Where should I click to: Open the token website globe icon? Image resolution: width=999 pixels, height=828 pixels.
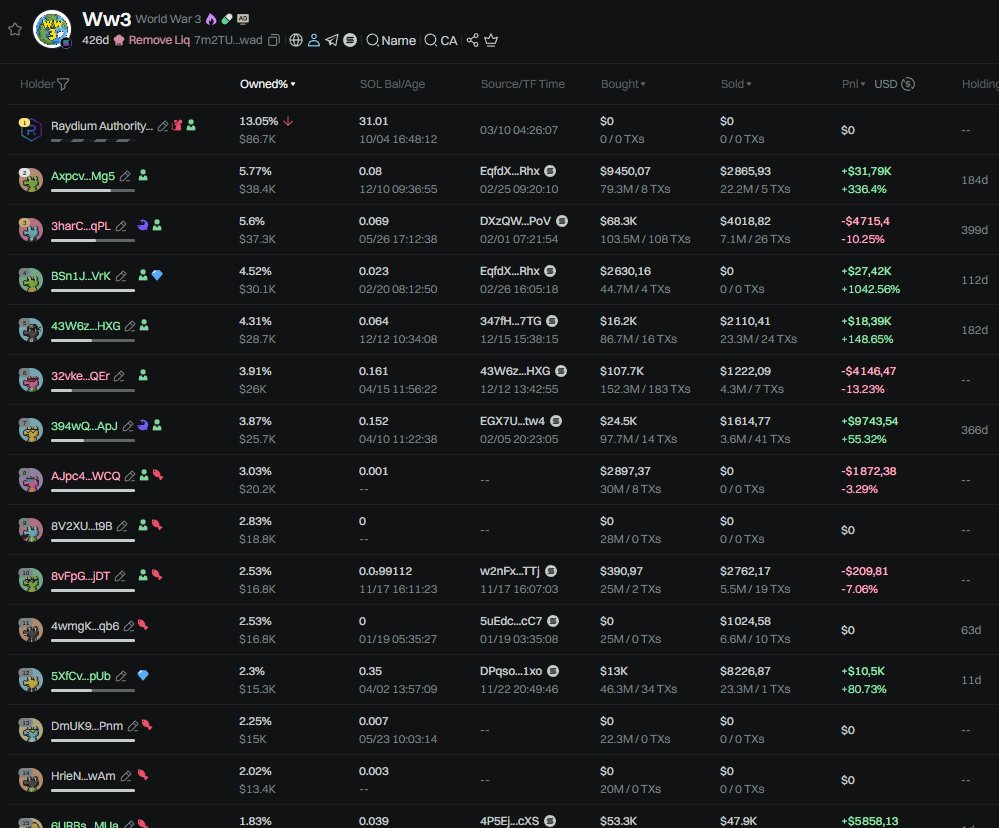coord(296,40)
